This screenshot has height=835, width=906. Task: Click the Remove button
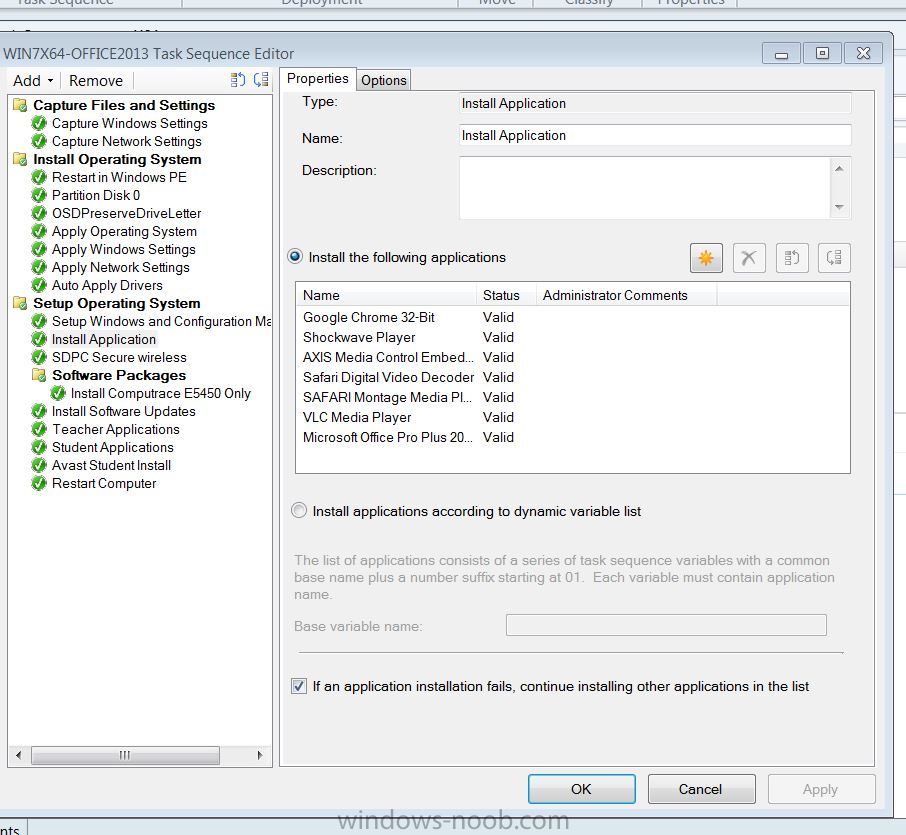point(96,80)
